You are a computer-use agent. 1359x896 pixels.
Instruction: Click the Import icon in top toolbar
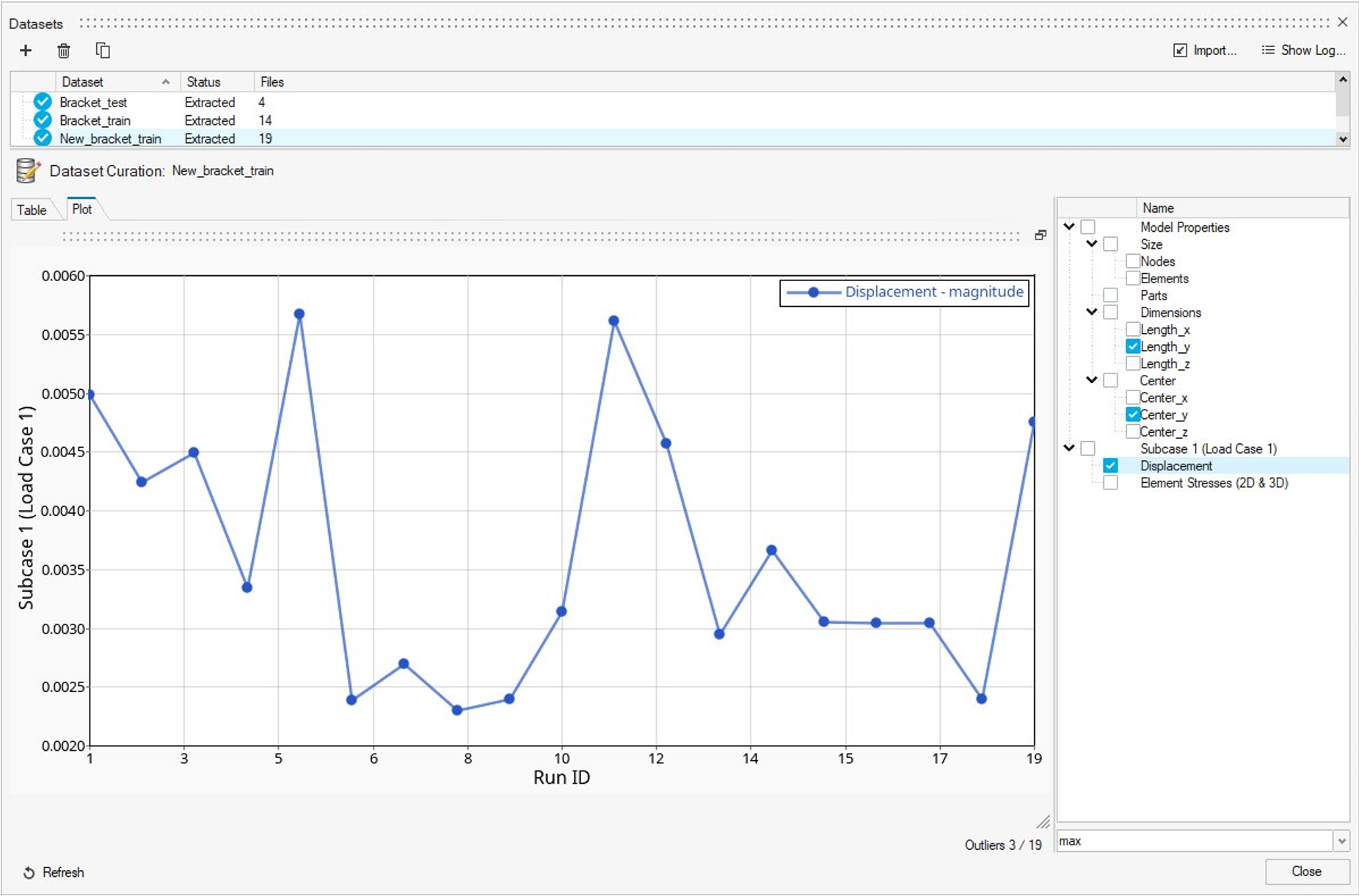(1180, 51)
